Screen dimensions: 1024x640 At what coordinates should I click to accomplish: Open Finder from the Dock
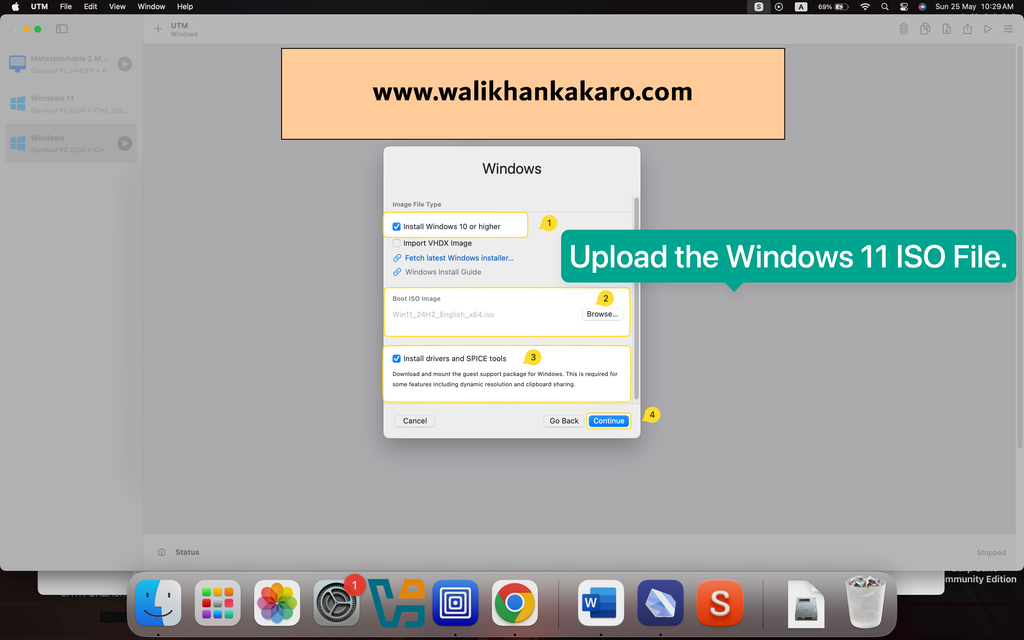tap(158, 603)
